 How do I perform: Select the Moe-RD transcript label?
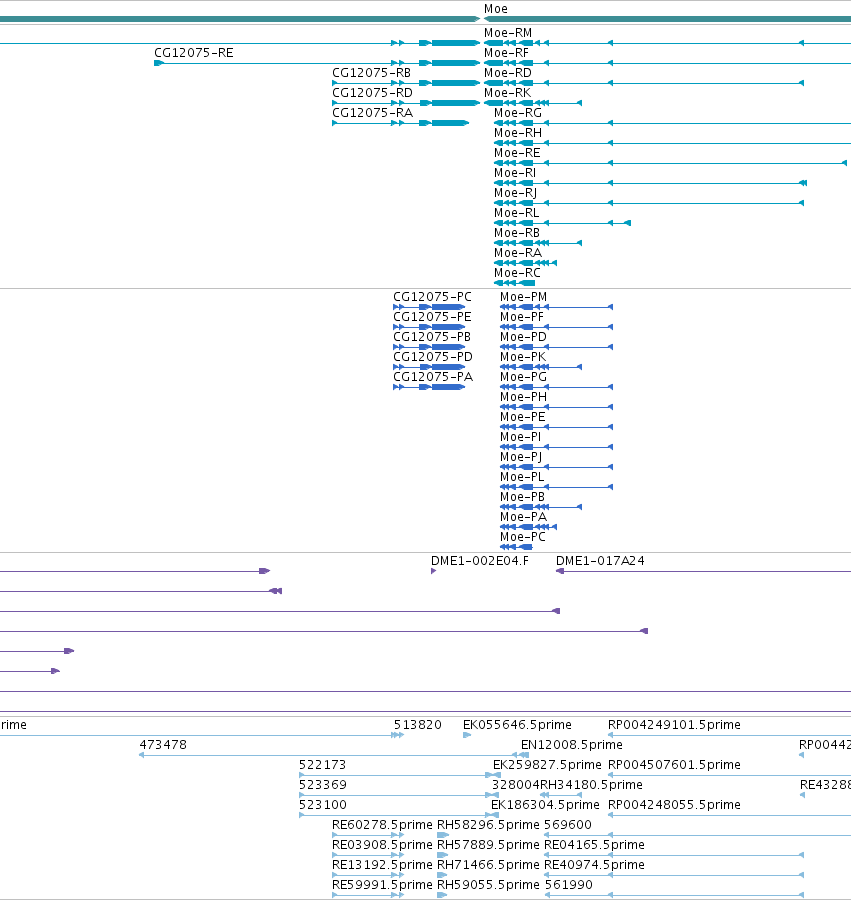507,73
